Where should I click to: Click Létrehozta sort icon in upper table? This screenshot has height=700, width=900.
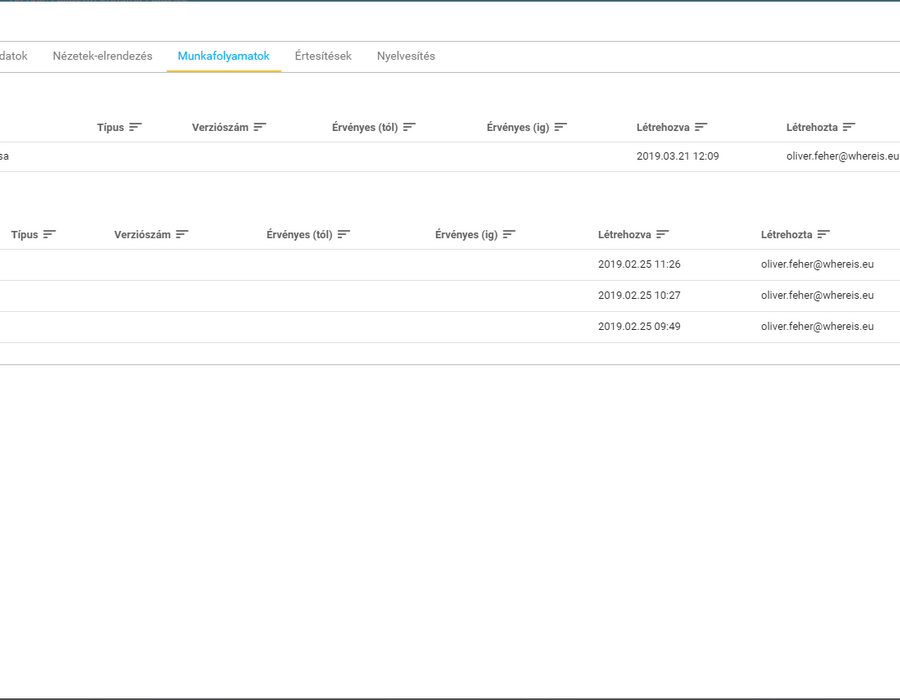coord(849,127)
